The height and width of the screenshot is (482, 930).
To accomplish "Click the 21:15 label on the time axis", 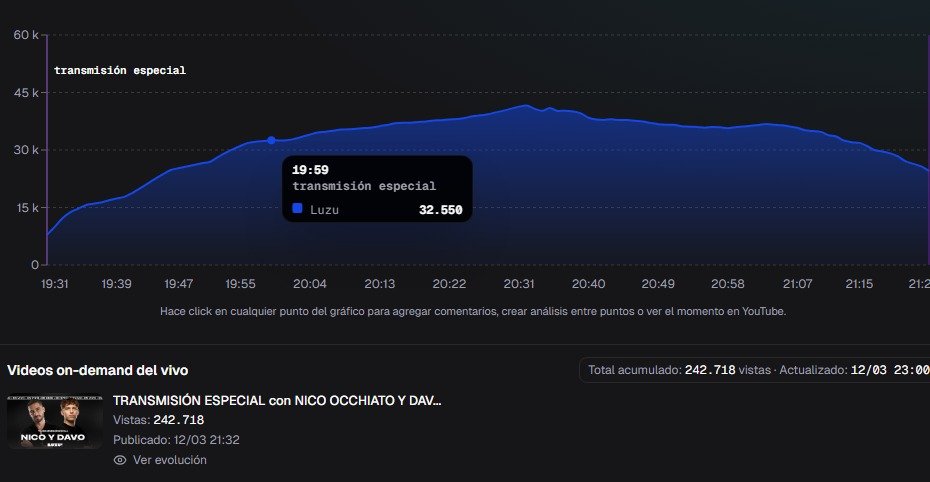I will tap(859, 284).
